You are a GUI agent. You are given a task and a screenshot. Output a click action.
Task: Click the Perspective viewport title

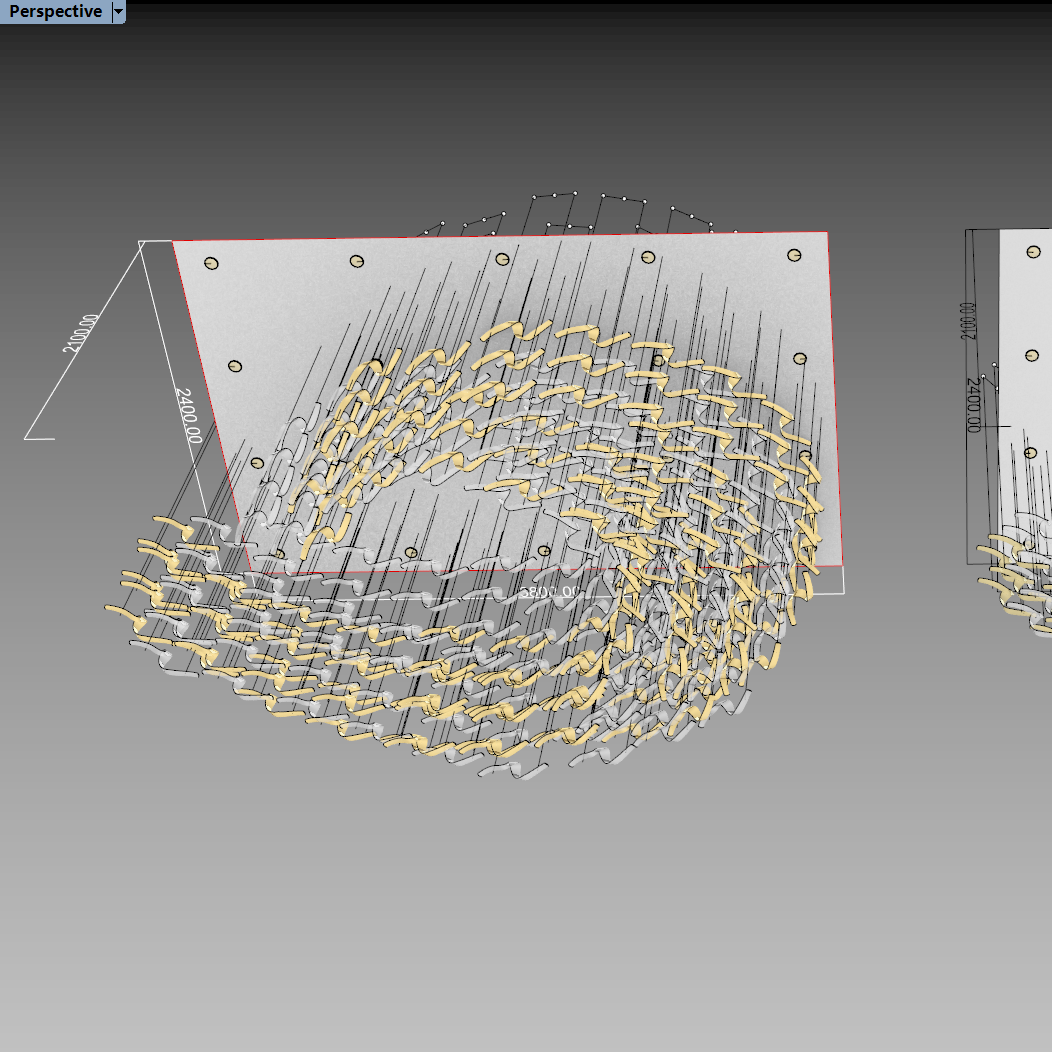coord(55,12)
